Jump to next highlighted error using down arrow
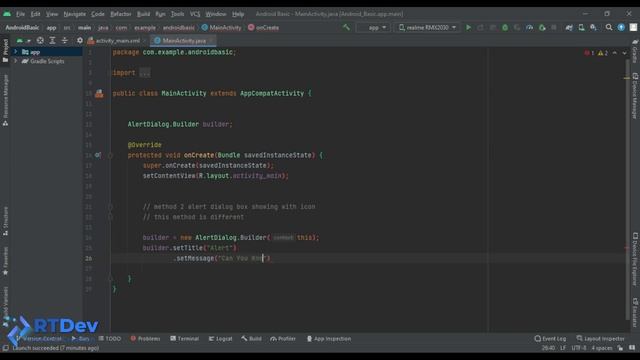Screen dimensions: 640x360 pyautogui.click(x=624, y=53)
